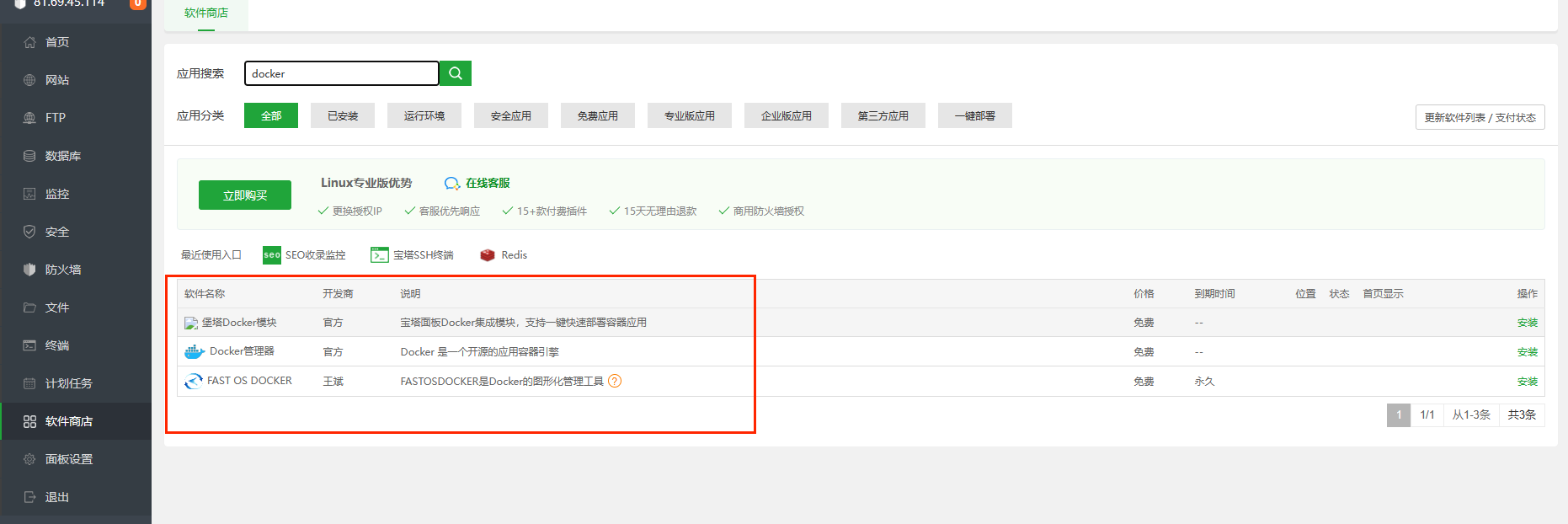Click the 堡塔Docker模块 software name
1568x524 pixels.
(x=239, y=323)
